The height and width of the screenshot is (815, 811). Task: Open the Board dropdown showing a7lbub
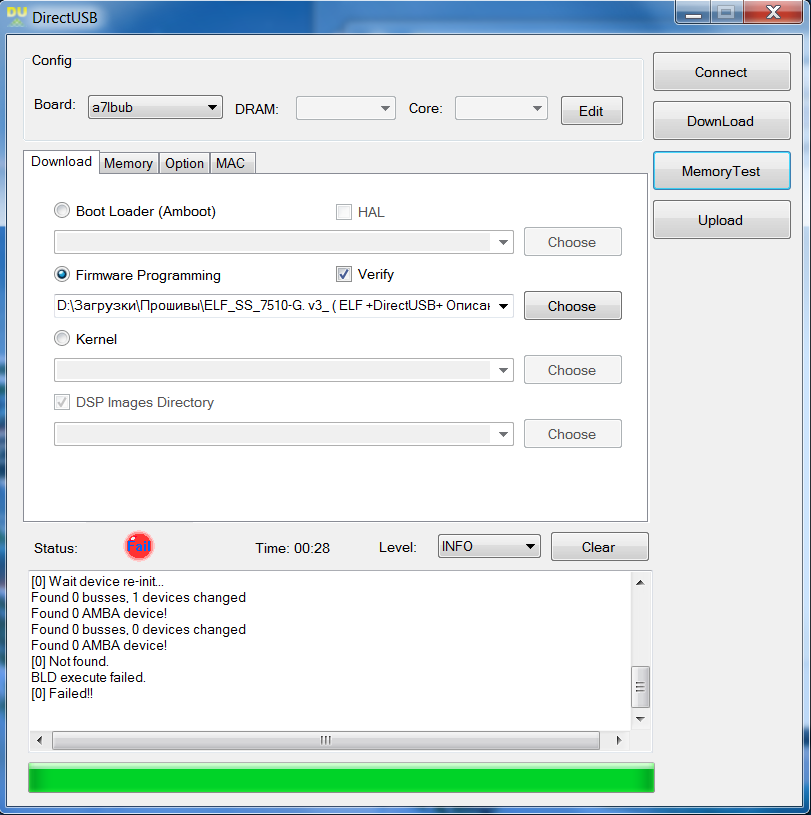tap(155, 108)
